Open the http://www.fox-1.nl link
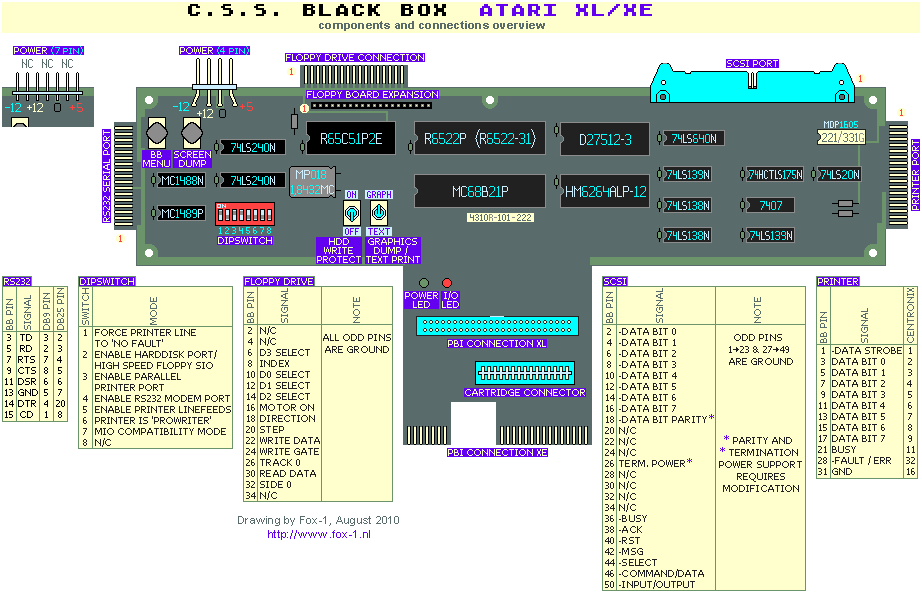Viewport: 922px width, 593px height. click(x=318, y=535)
